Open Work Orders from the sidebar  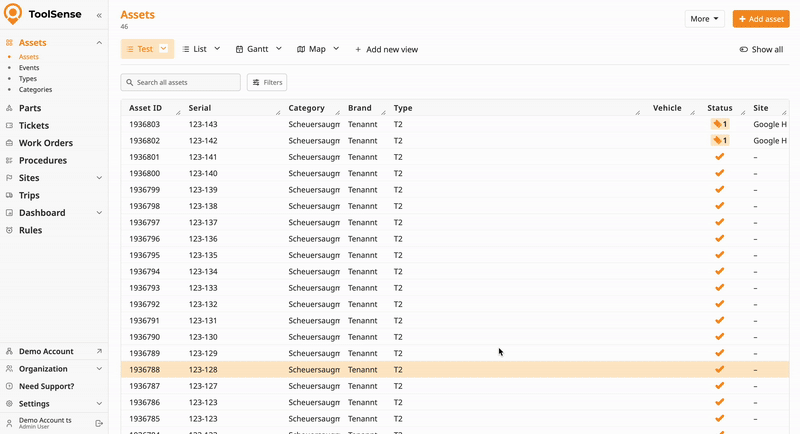[45, 143]
